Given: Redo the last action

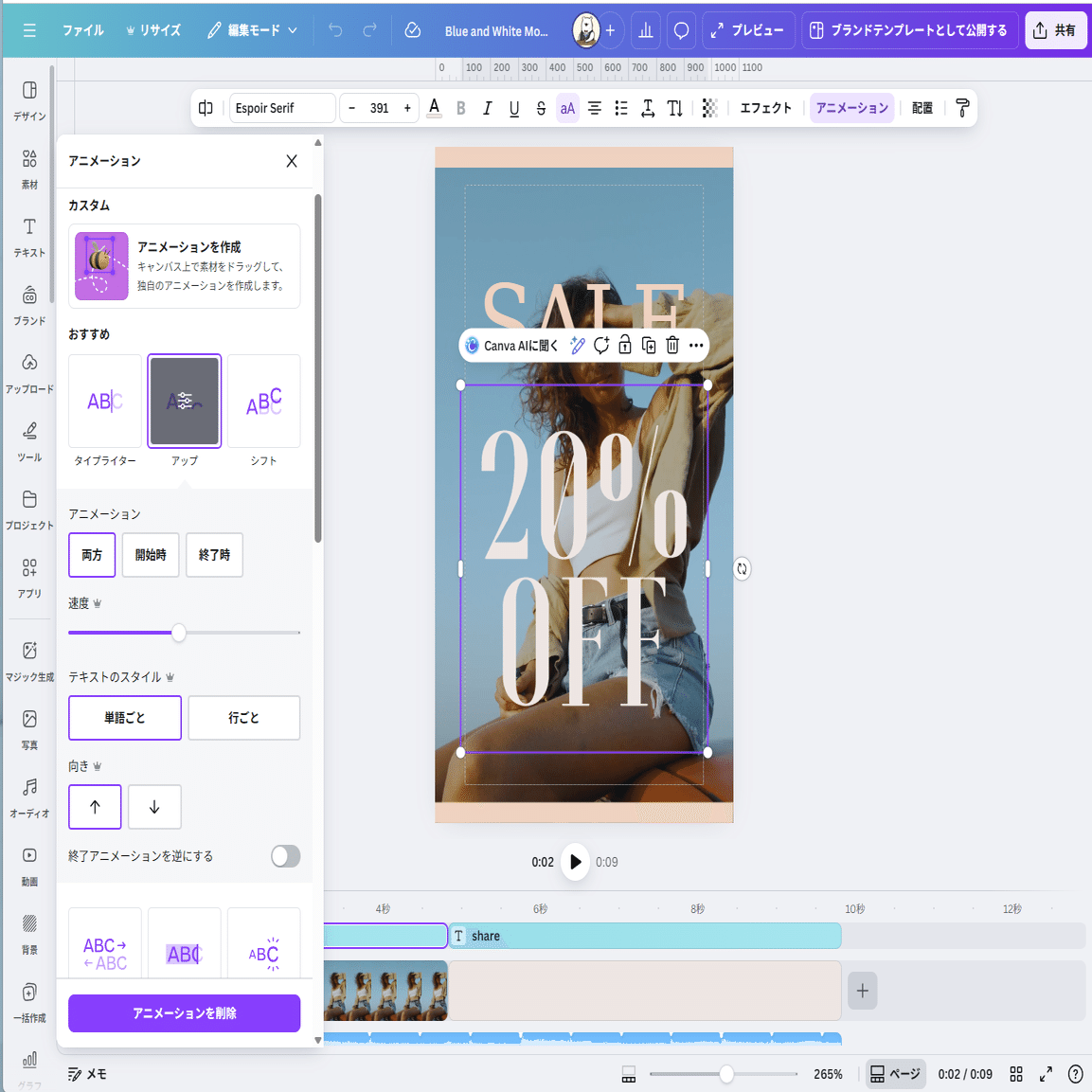Looking at the screenshot, I should coord(369,30).
